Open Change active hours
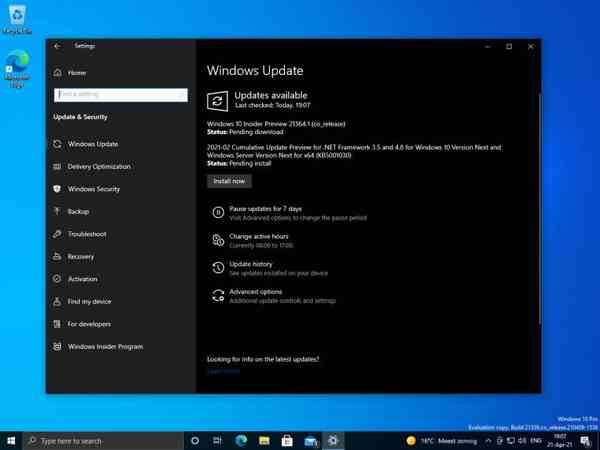The width and height of the screenshot is (600, 450). pyautogui.click(x=259, y=236)
